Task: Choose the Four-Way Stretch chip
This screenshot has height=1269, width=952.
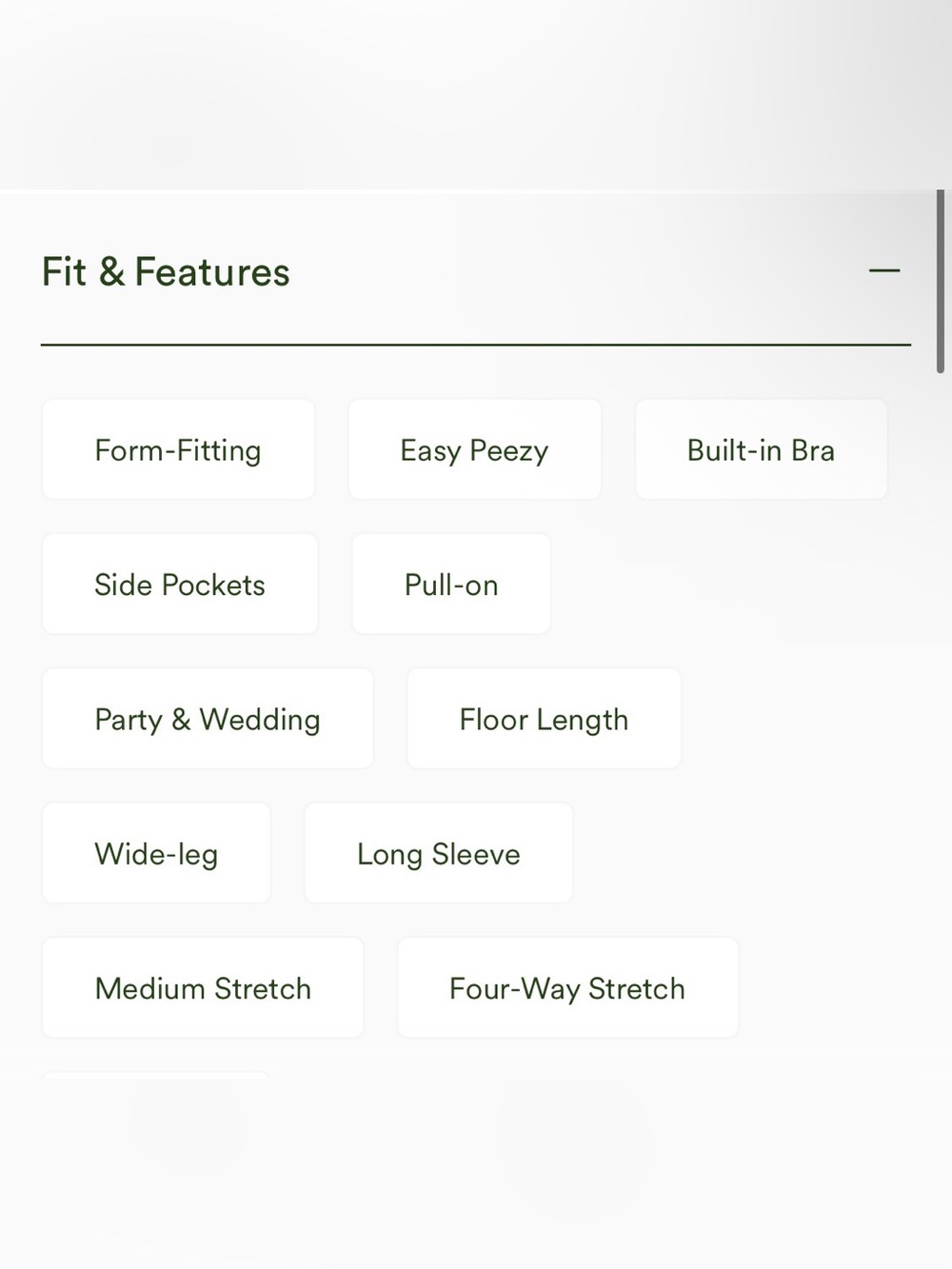Action: pos(567,987)
